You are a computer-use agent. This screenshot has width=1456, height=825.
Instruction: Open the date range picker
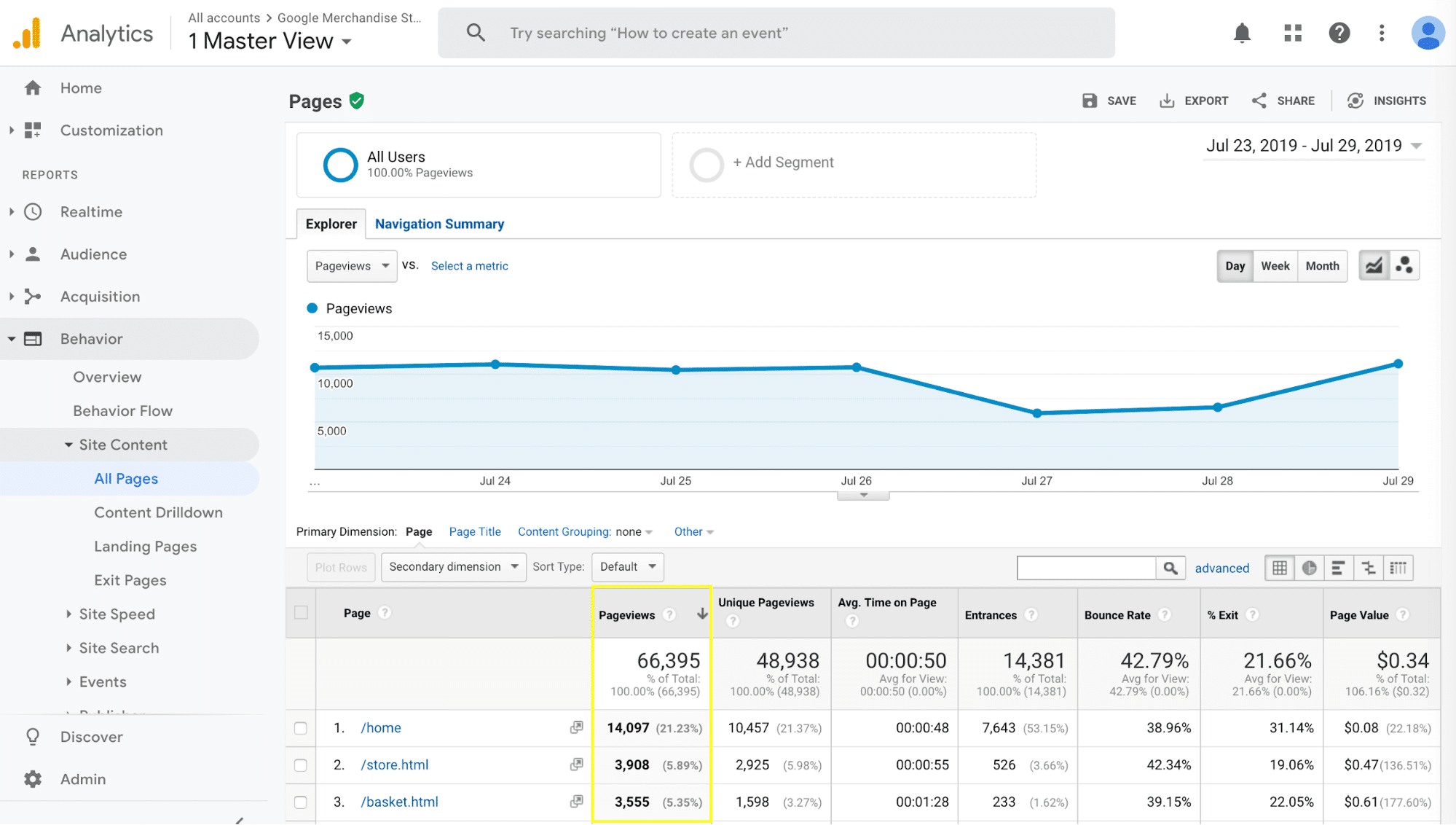(1314, 146)
